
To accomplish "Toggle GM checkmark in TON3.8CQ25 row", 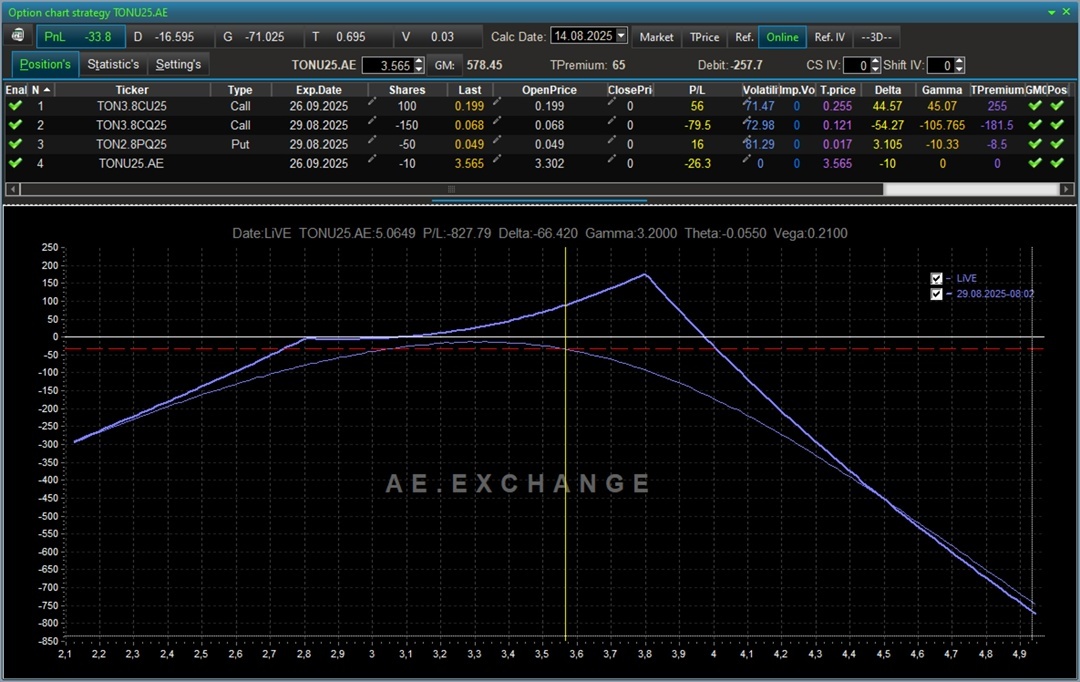I will point(1035,125).
